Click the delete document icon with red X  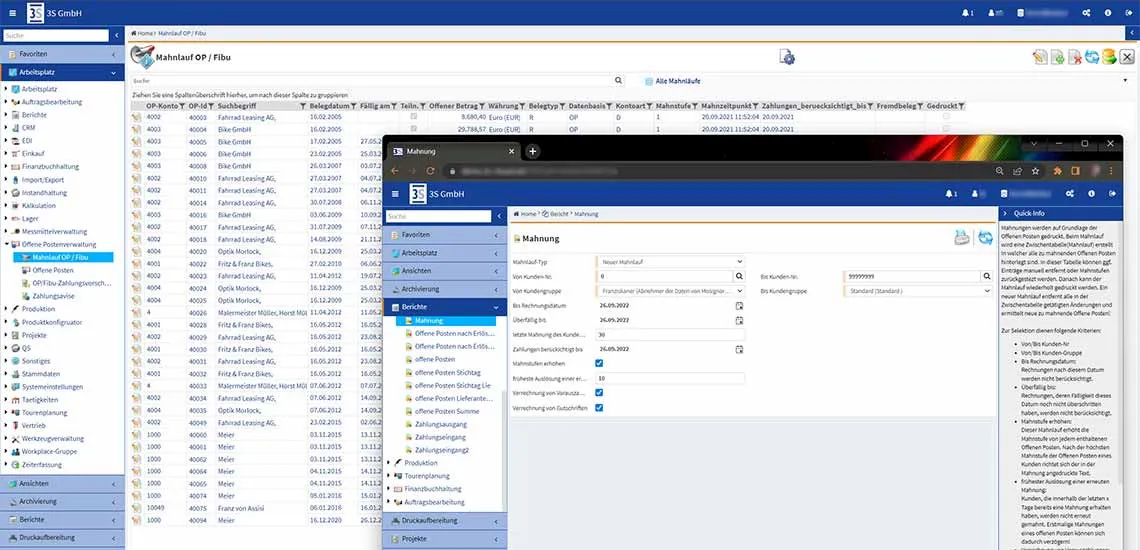[x=1075, y=57]
